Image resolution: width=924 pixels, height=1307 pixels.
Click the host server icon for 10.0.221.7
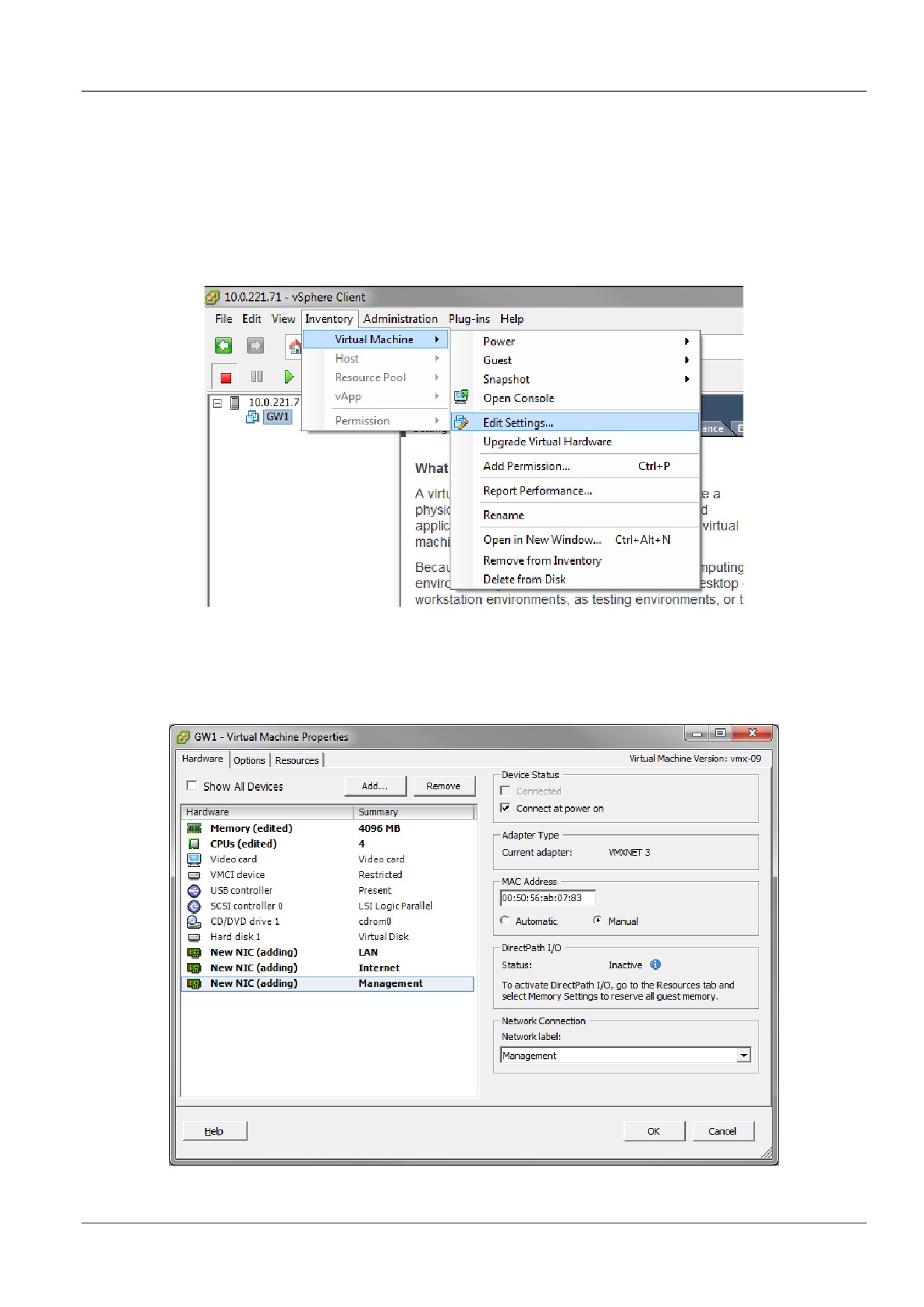(x=234, y=403)
